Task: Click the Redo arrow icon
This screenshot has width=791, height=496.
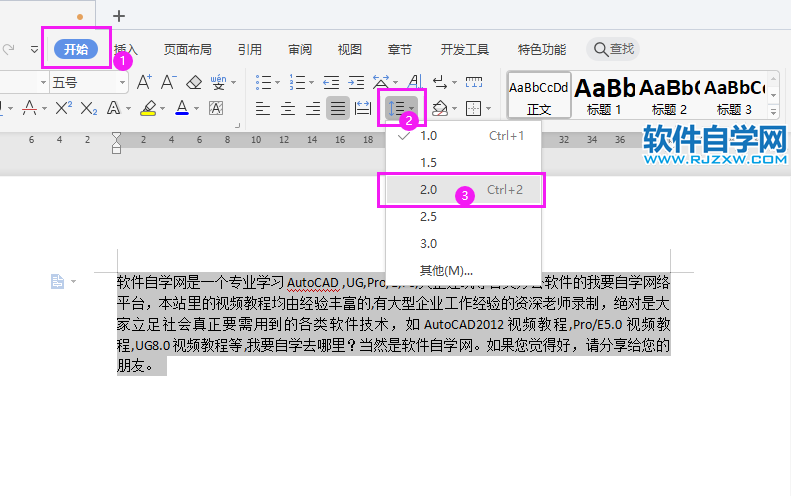Action: (x=8, y=49)
